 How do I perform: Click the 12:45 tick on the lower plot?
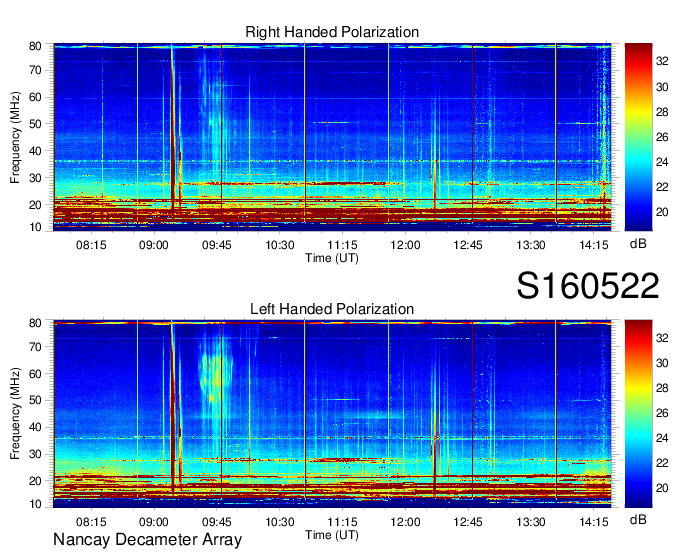(468, 522)
